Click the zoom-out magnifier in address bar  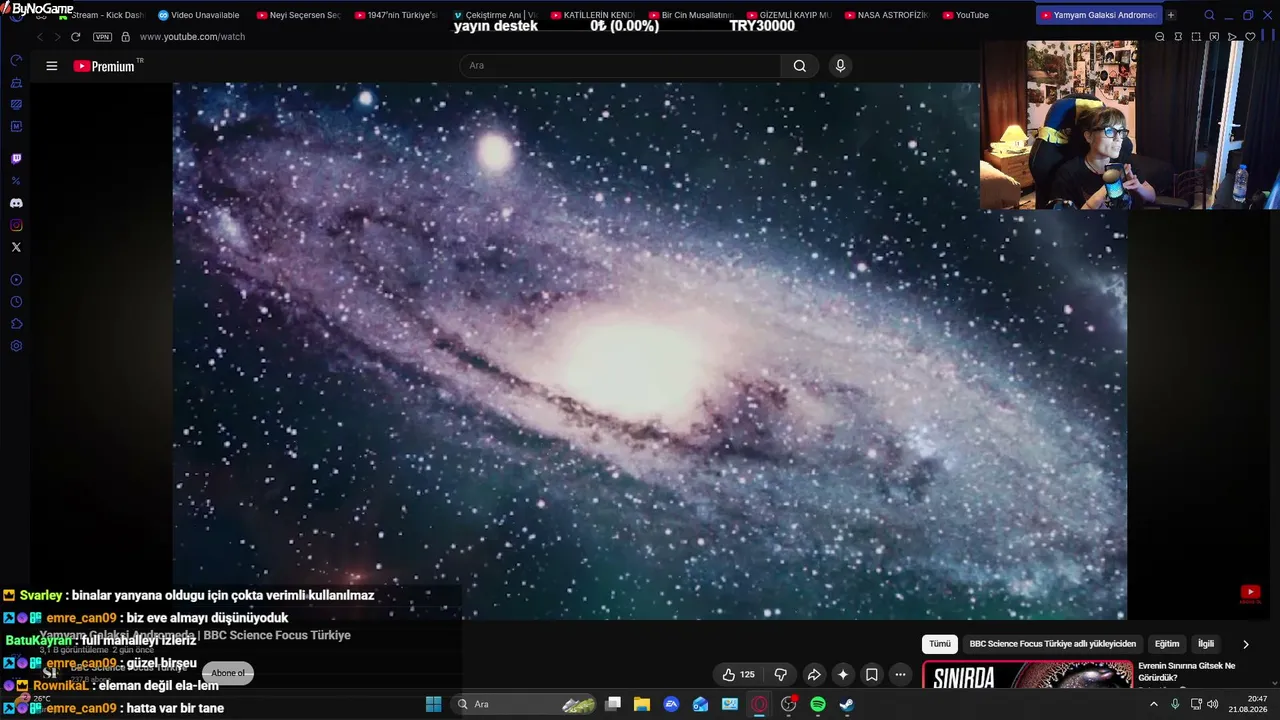[1160, 37]
